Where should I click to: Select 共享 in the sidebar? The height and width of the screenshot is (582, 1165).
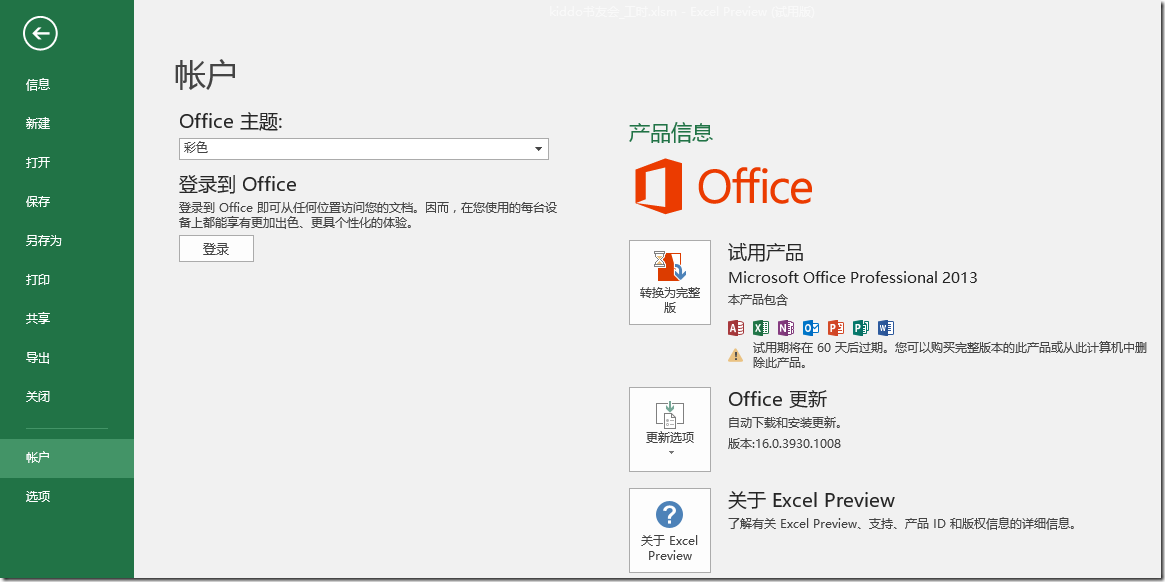(38, 319)
